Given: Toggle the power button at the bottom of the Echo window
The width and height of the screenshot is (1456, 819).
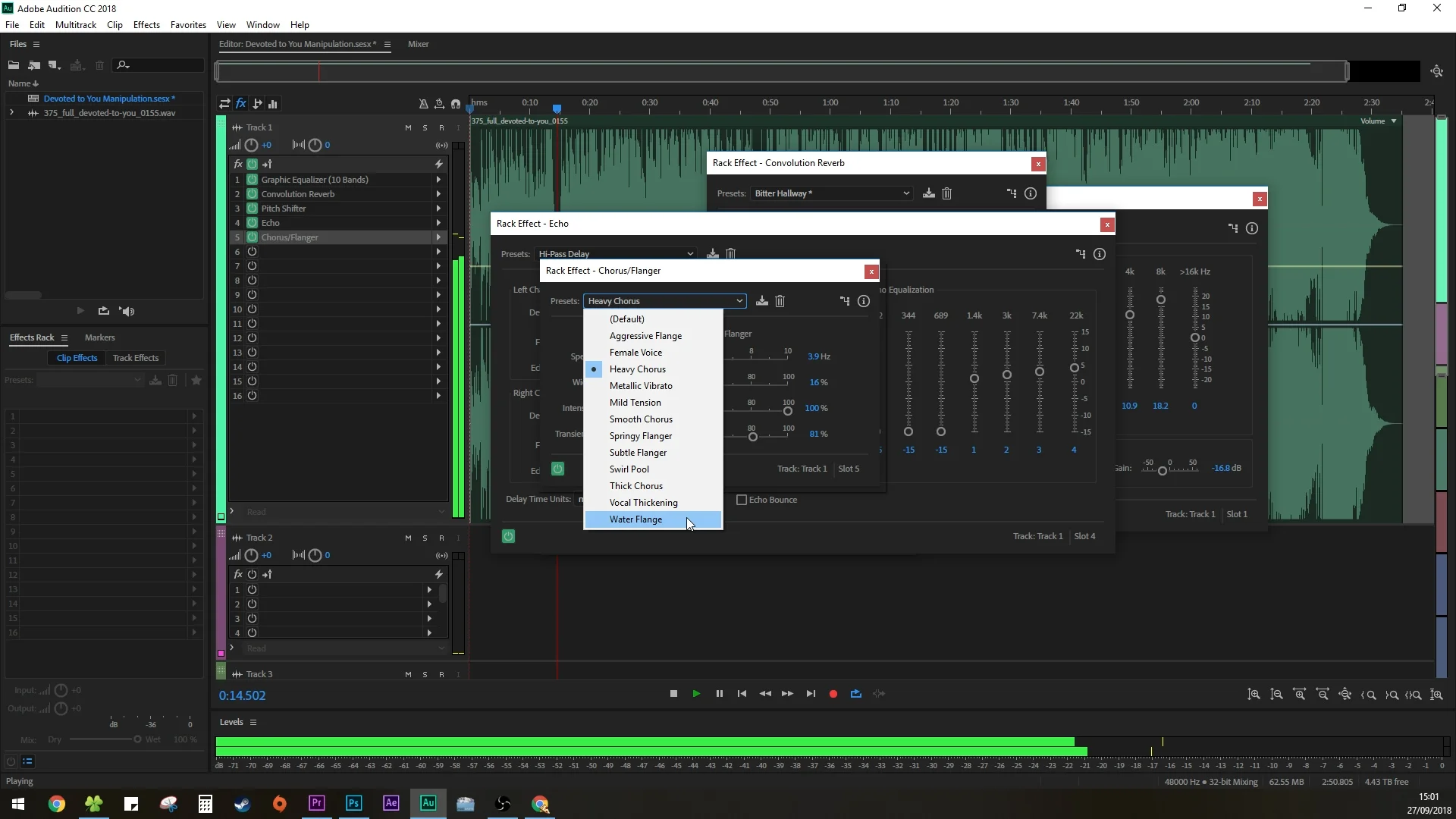Looking at the screenshot, I should click(x=508, y=536).
